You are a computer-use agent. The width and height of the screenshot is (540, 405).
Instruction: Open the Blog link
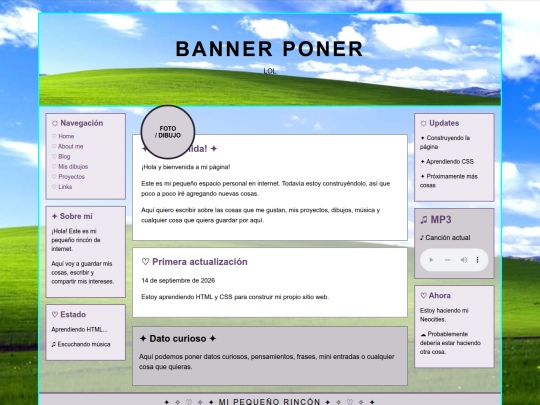click(61, 156)
